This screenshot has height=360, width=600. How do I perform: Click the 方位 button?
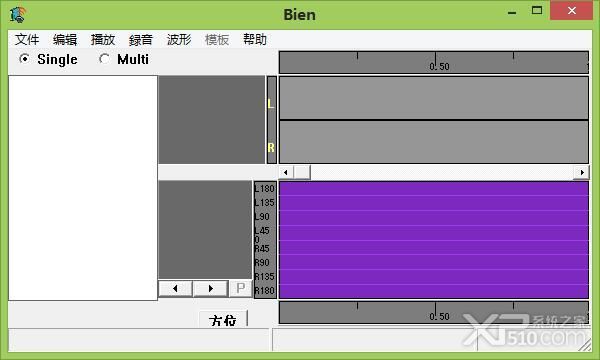click(x=223, y=319)
